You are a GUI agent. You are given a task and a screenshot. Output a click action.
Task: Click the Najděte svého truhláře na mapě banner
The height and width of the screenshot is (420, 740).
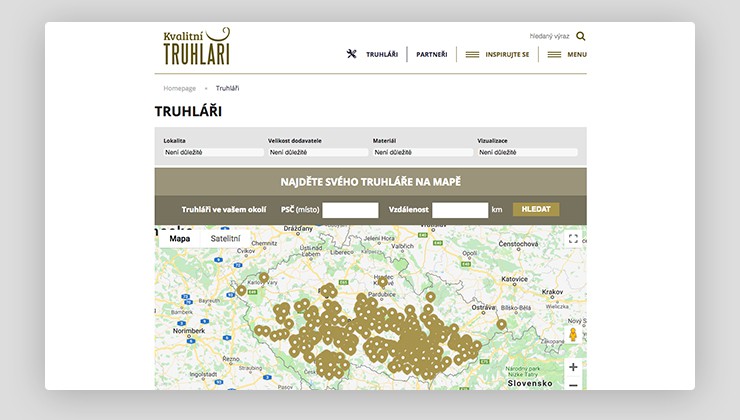coord(370,182)
